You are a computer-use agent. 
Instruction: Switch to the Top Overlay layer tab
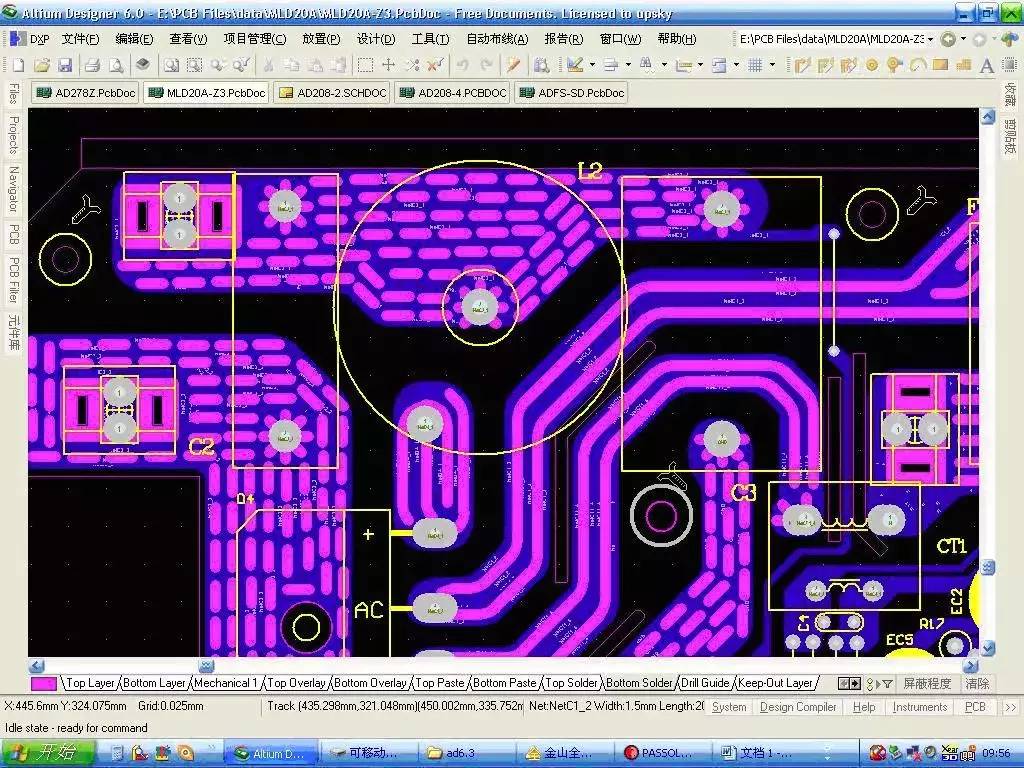point(295,683)
